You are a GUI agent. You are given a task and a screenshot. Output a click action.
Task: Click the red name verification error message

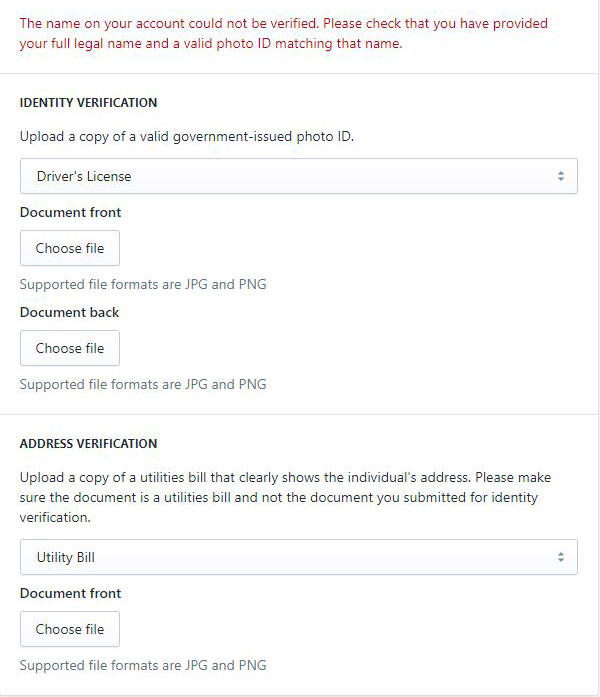(283, 33)
